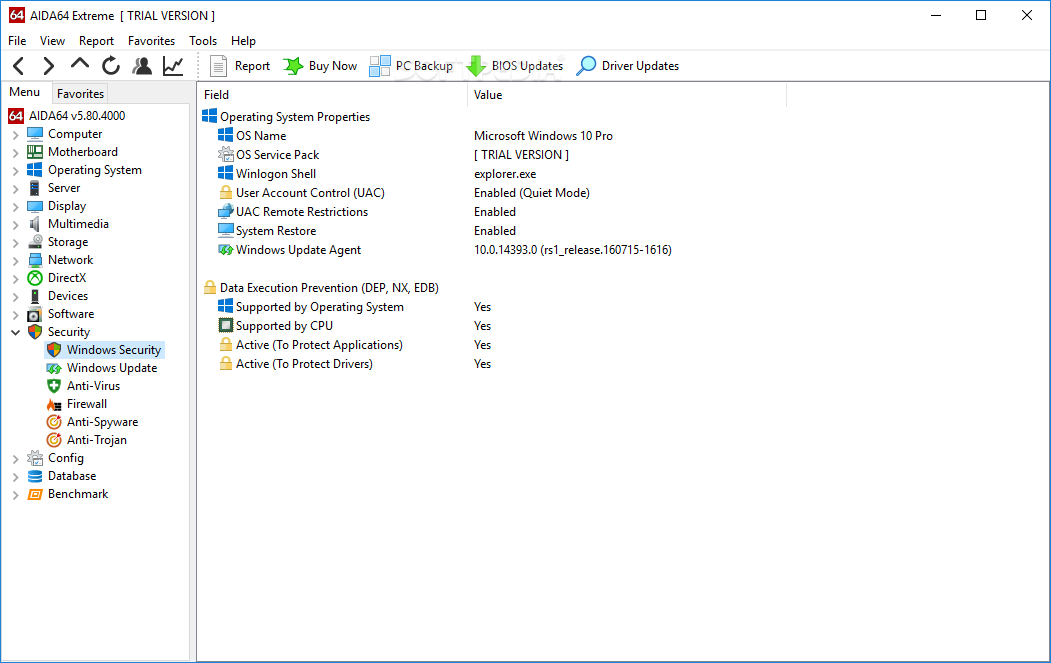
Task: Click the Report toolbar button
Action: pyautogui.click(x=239, y=66)
